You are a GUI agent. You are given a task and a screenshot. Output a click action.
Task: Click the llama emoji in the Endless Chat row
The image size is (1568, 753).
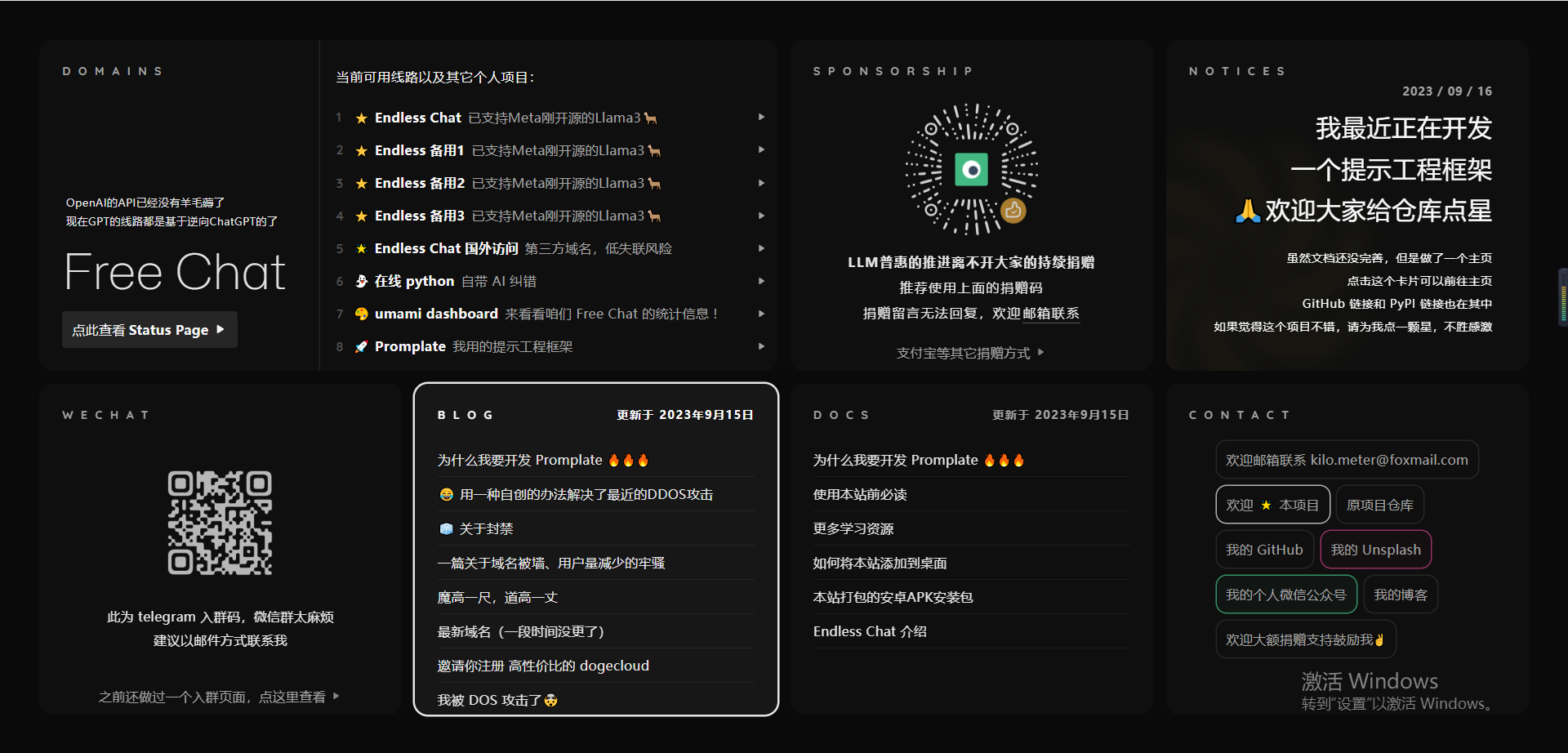click(x=651, y=118)
